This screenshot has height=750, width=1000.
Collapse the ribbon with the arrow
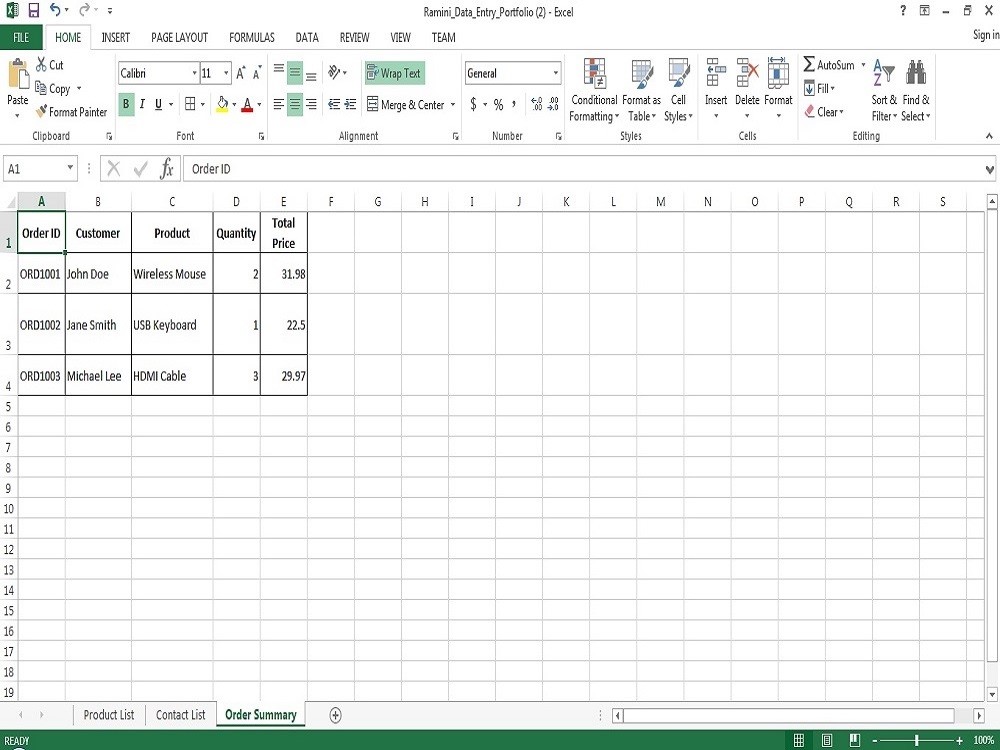tap(989, 136)
